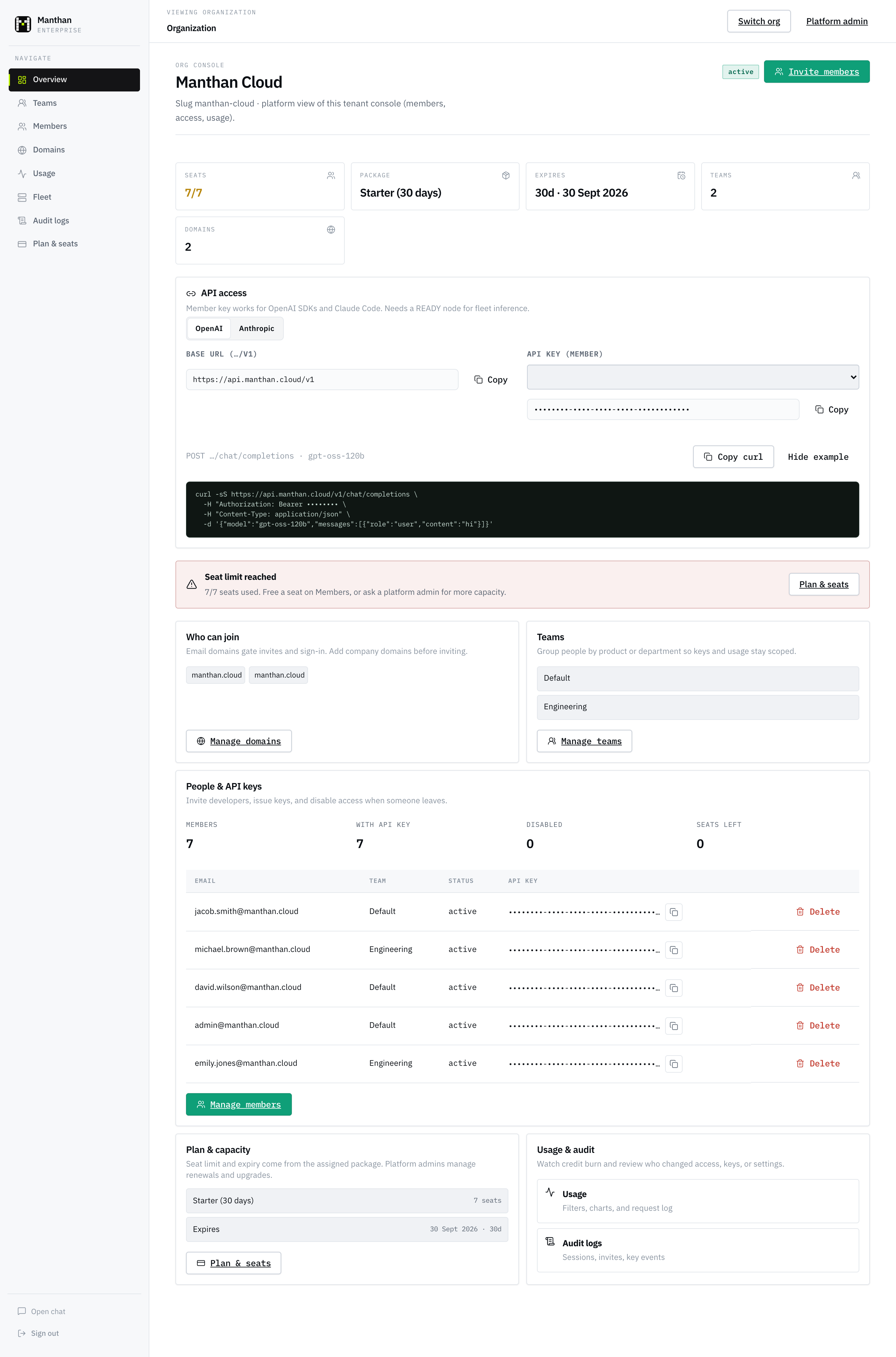Click the Switch org button
Screen dimensions: 896x1357
pos(759,21)
